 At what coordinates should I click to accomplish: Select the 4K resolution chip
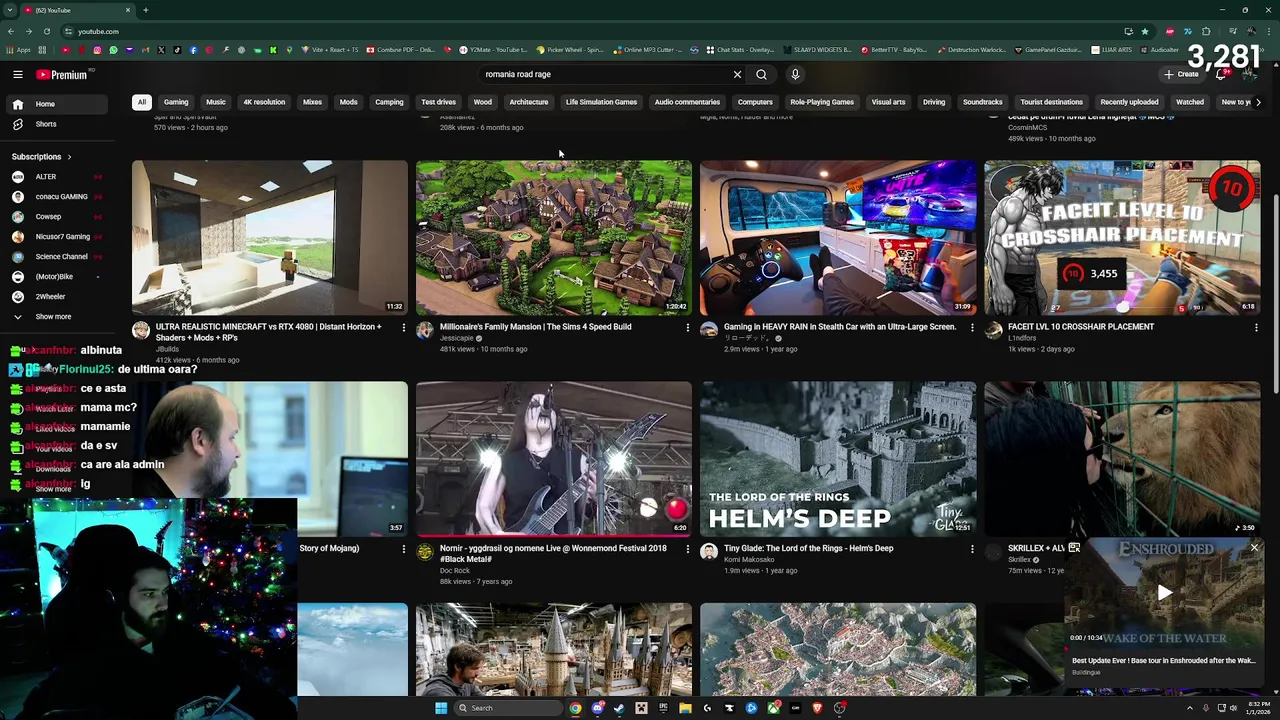click(264, 102)
